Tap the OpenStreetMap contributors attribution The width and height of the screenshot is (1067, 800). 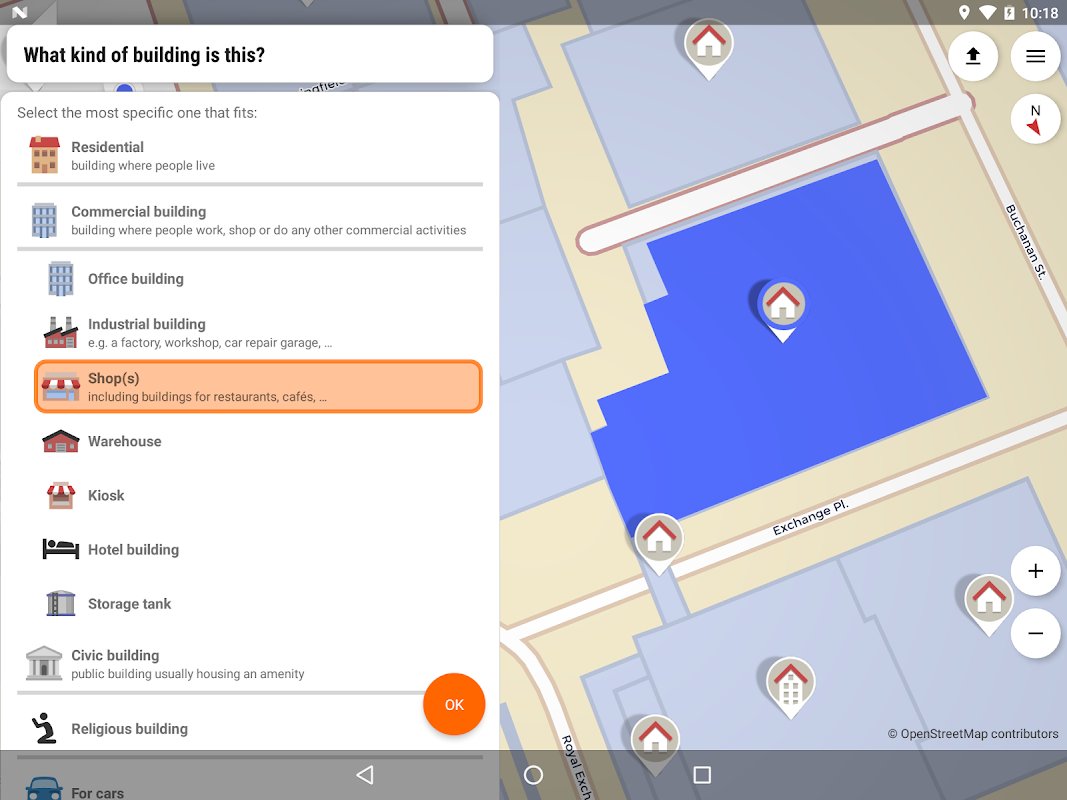[972, 733]
